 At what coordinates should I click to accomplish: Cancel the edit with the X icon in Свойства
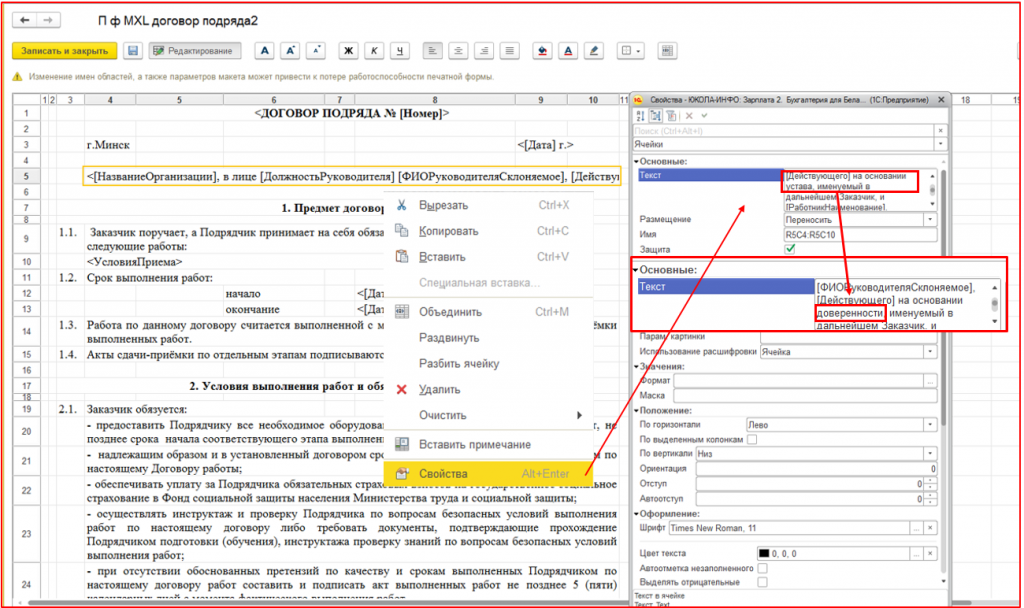click(x=689, y=116)
